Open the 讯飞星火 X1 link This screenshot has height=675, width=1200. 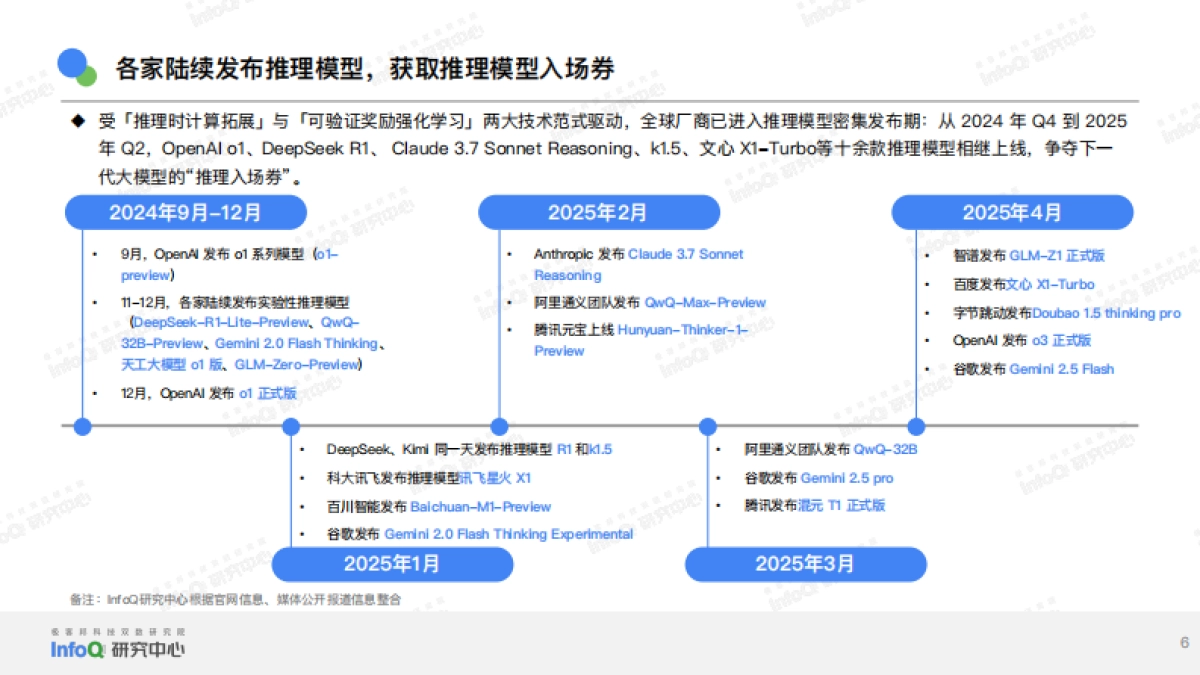pos(496,478)
